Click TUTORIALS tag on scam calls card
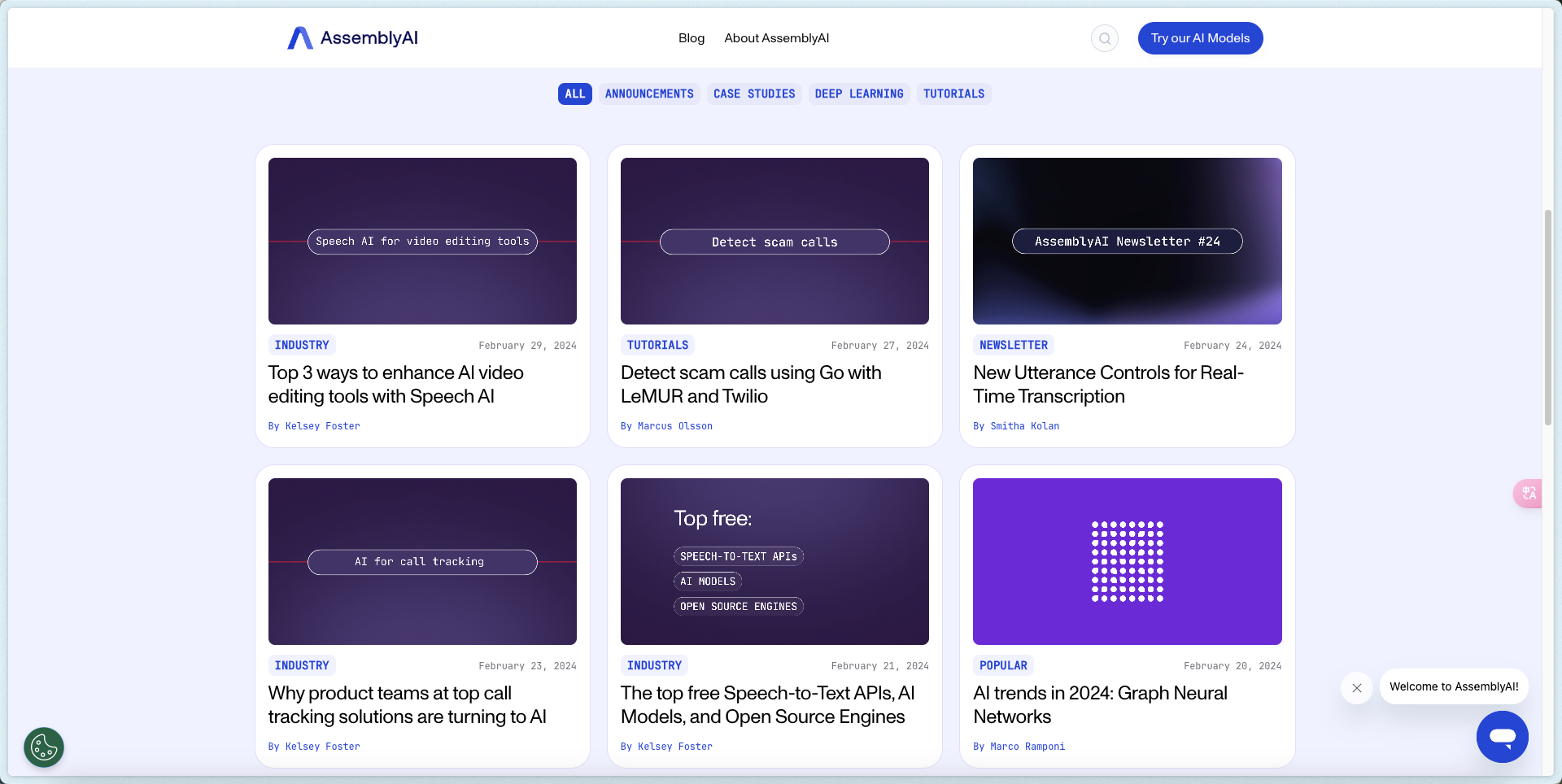This screenshot has width=1562, height=784. 657,346
